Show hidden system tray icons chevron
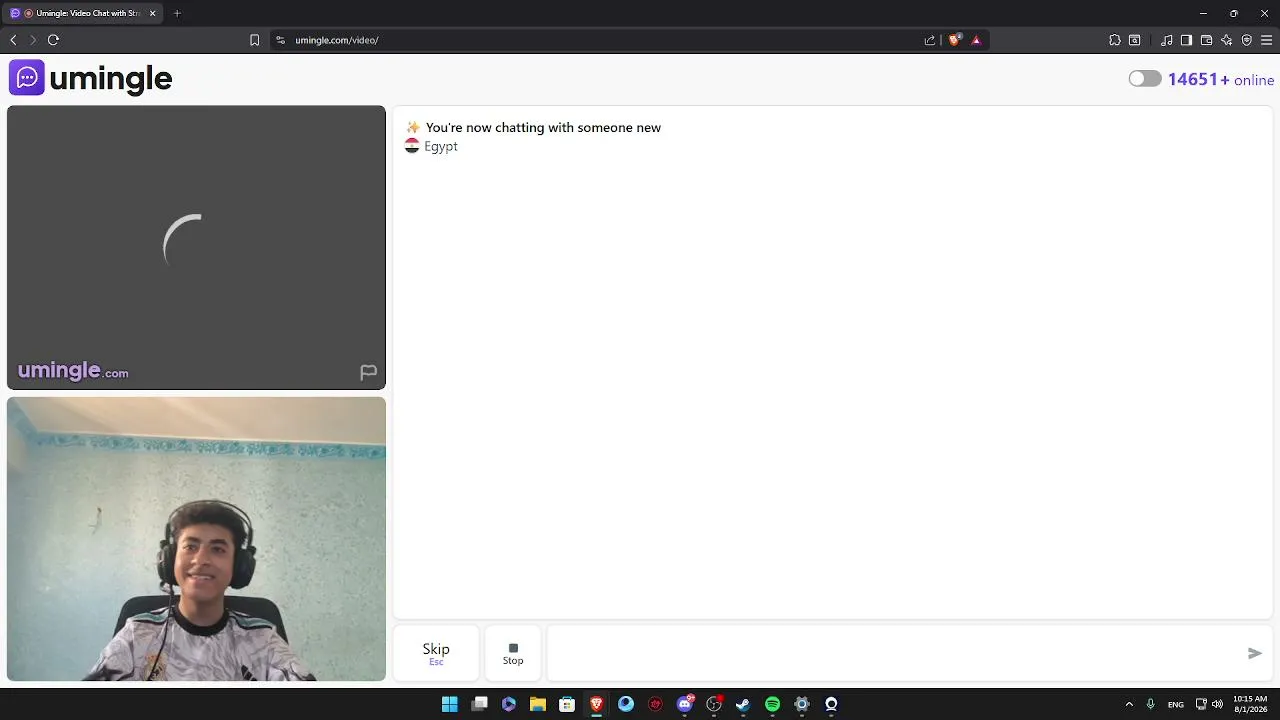This screenshot has width=1280, height=720. pos(1129,704)
